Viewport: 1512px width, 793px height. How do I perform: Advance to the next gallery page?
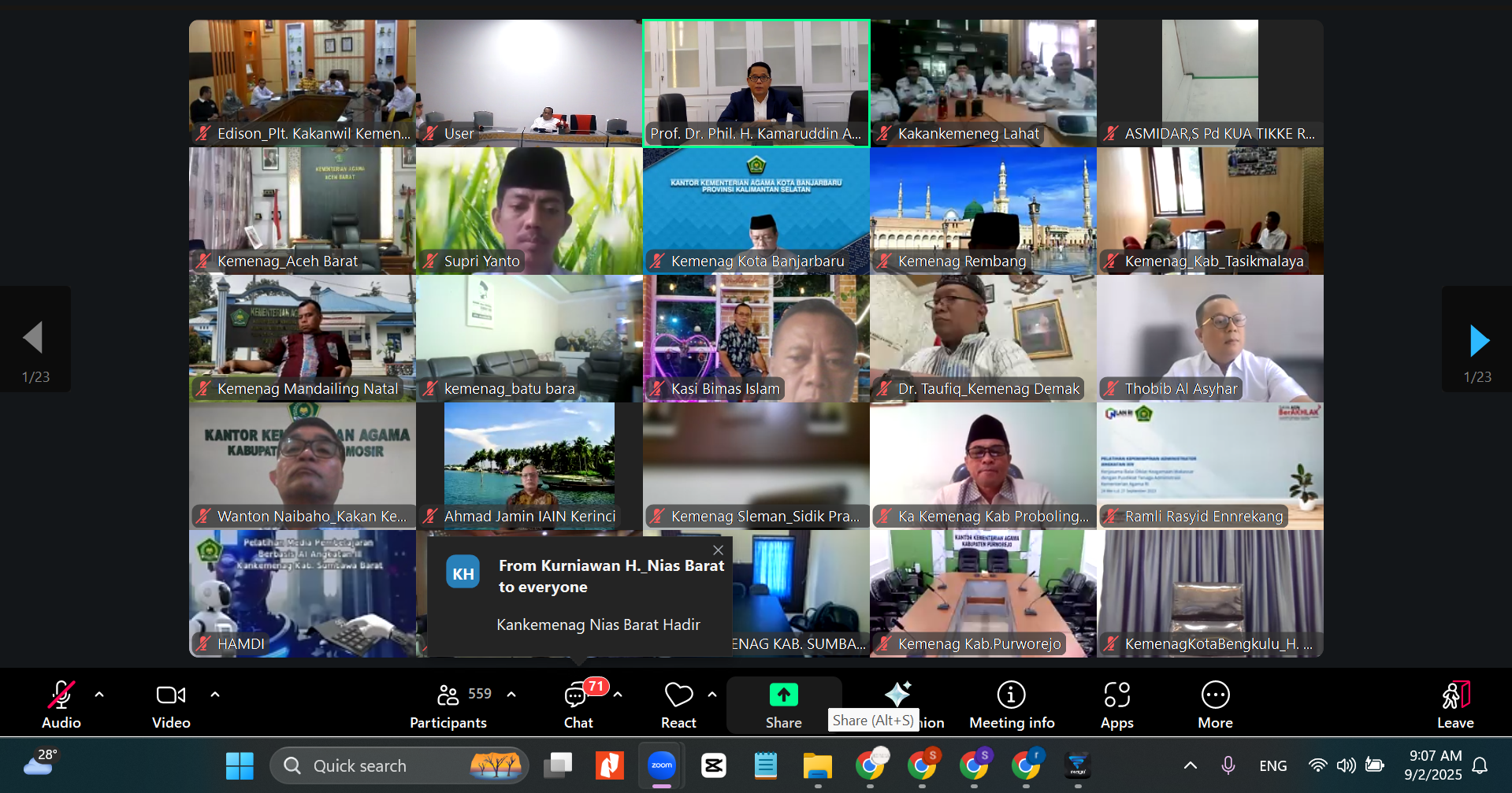[x=1479, y=339]
